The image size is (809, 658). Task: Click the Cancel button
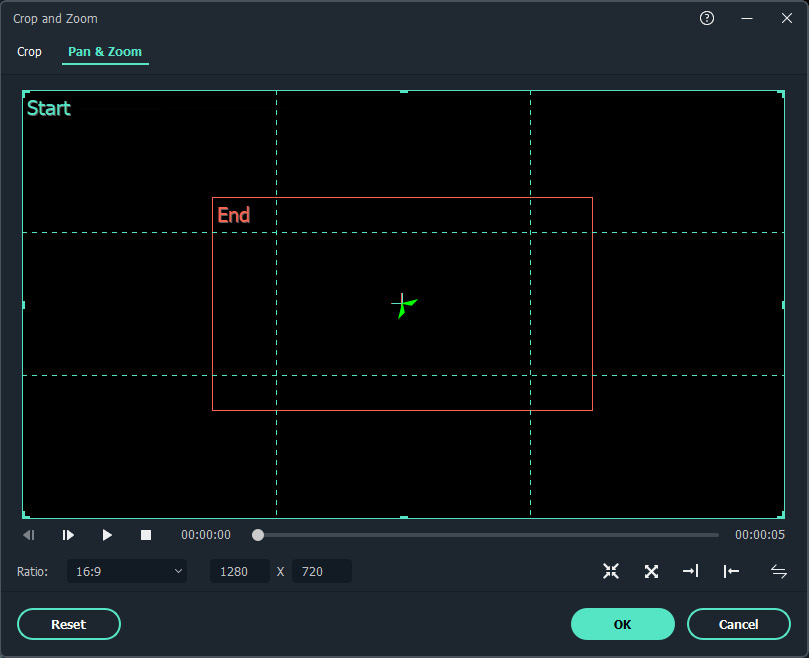[x=738, y=624]
